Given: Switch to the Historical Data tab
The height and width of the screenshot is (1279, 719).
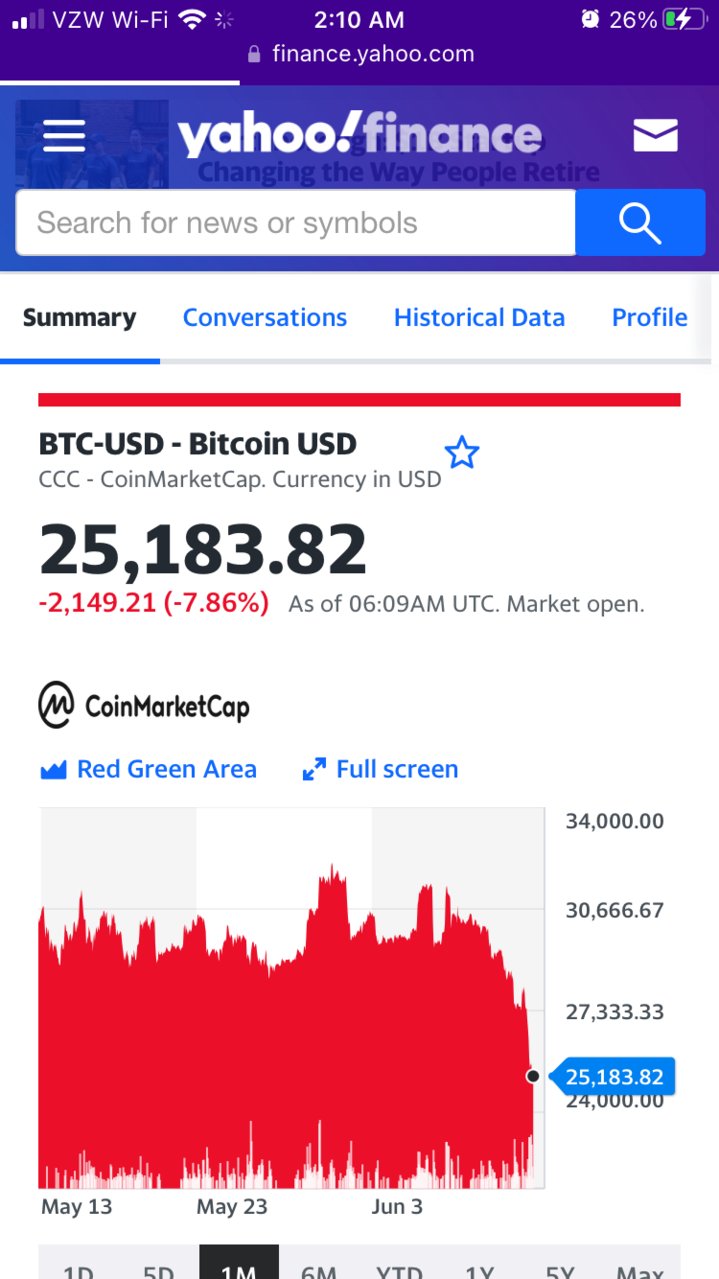Looking at the screenshot, I should click(479, 318).
